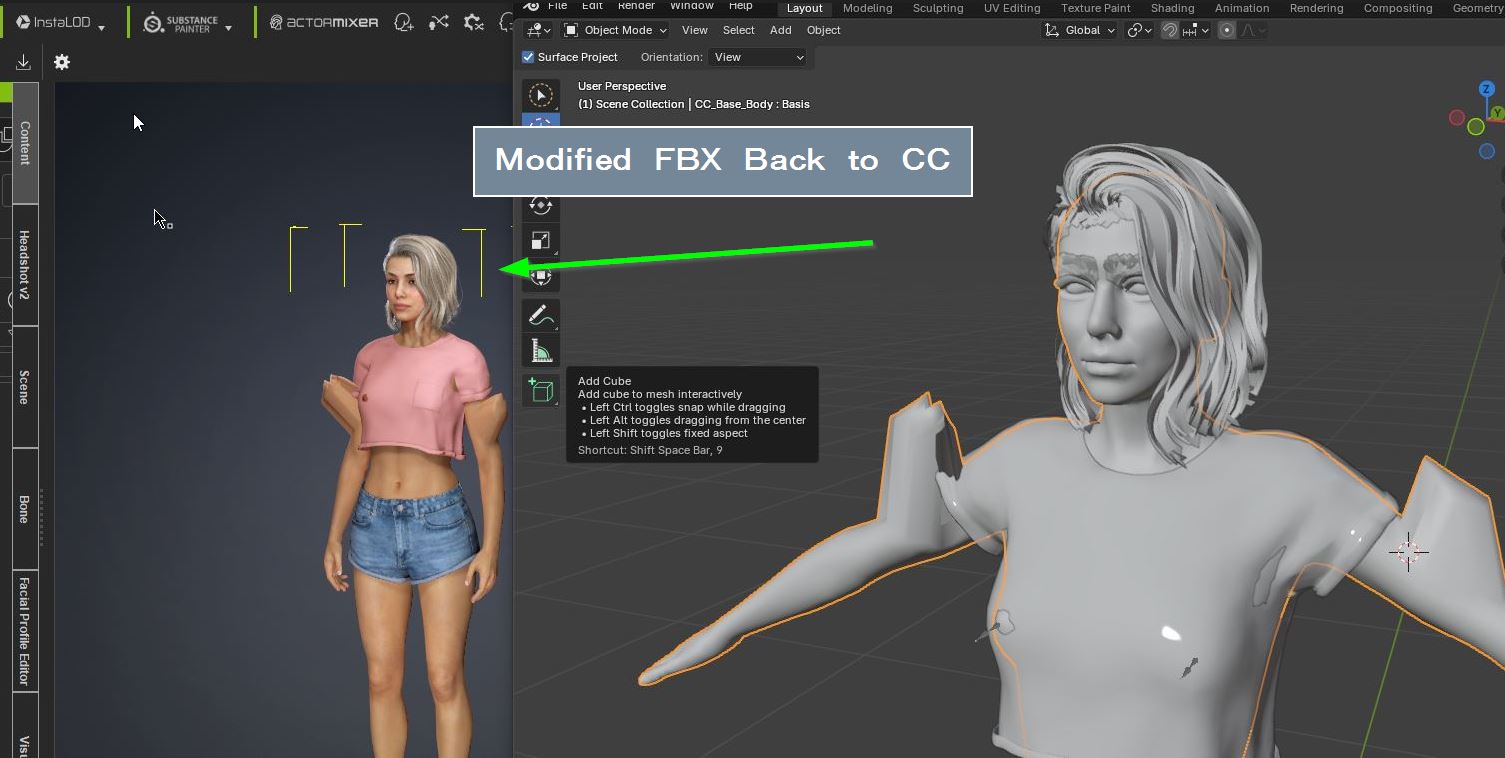Open the ActorMixer plugin
The height and width of the screenshot is (758, 1505).
pyautogui.click(x=324, y=22)
